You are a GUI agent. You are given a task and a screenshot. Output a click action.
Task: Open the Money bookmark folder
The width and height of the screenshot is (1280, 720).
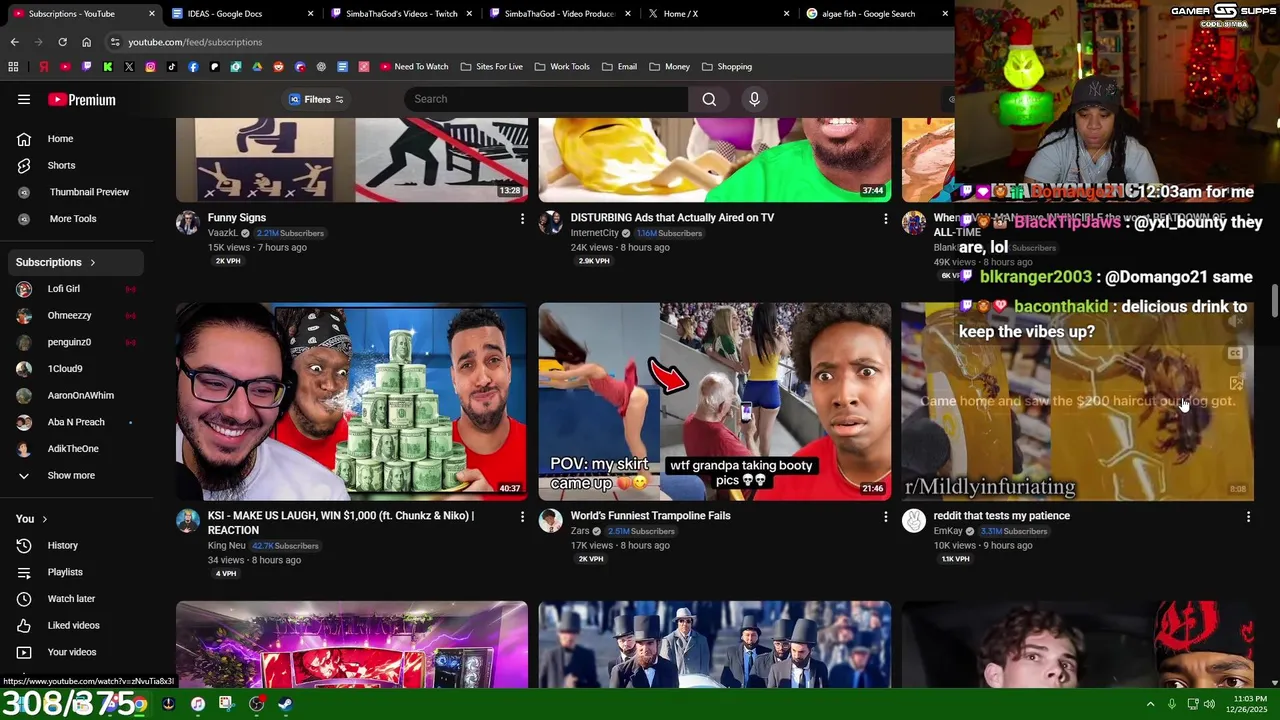click(x=670, y=67)
